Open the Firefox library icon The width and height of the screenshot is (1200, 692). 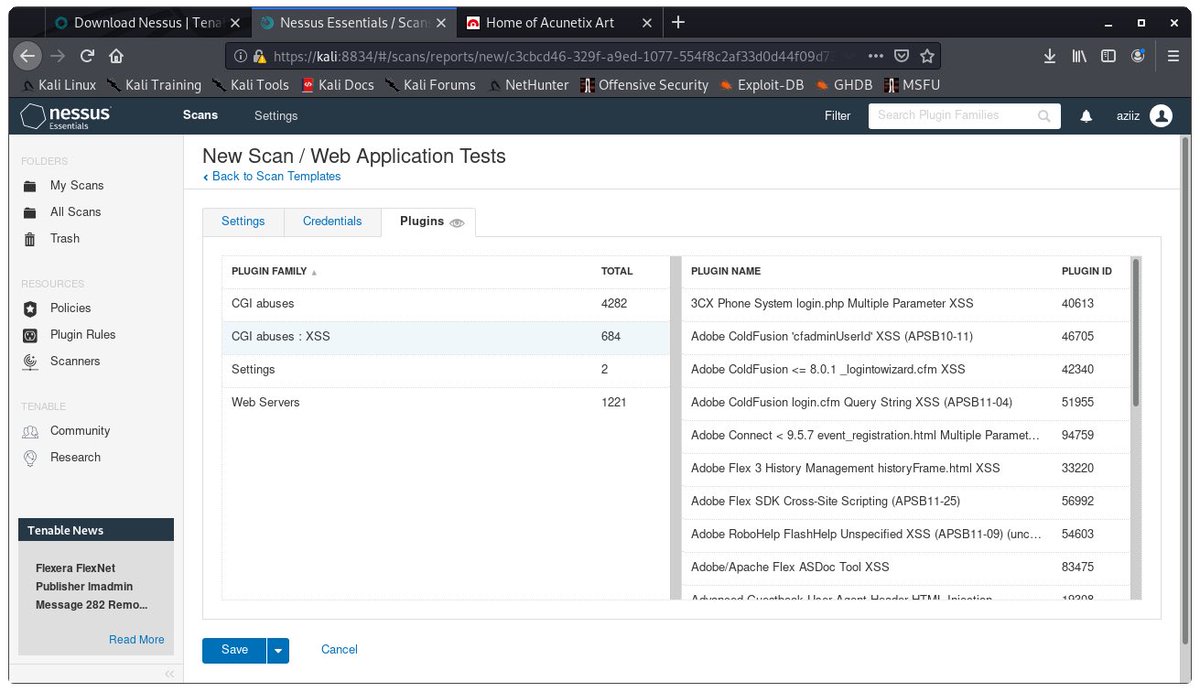[1079, 56]
